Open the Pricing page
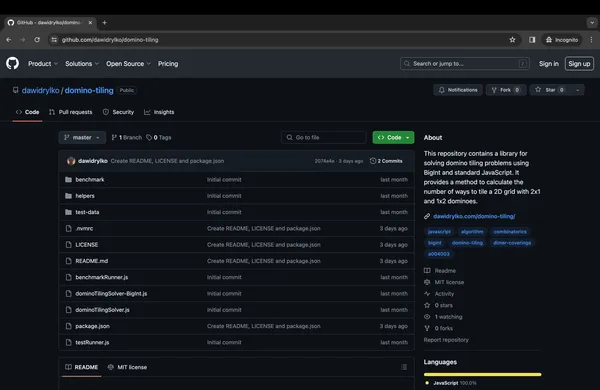 pyautogui.click(x=168, y=64)
